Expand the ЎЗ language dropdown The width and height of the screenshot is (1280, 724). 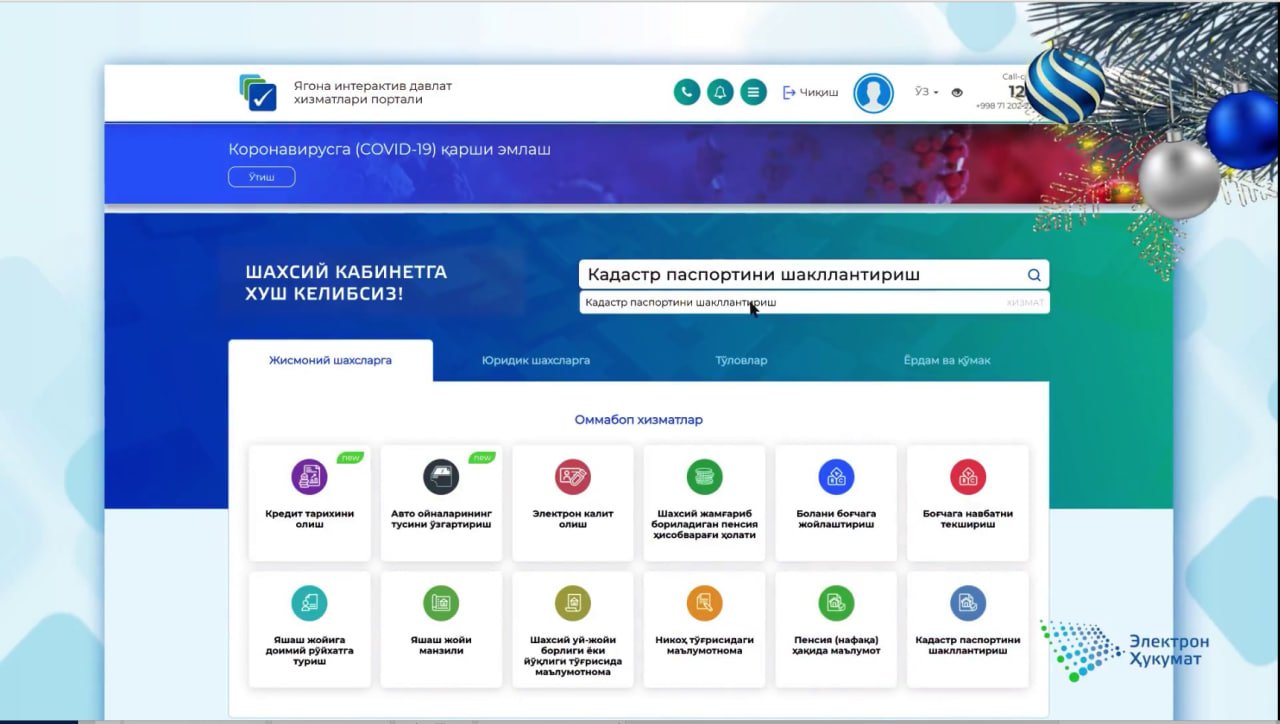(x=926, y=92)
